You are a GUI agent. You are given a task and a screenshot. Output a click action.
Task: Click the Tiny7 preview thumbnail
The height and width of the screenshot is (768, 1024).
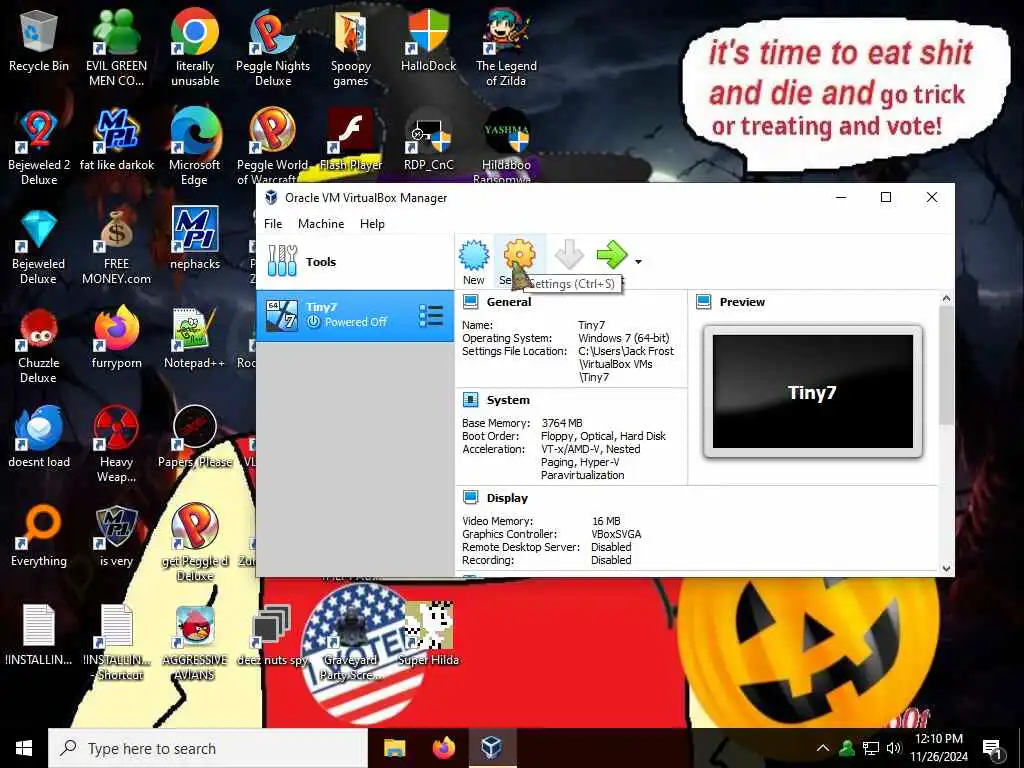click(812, 391)
